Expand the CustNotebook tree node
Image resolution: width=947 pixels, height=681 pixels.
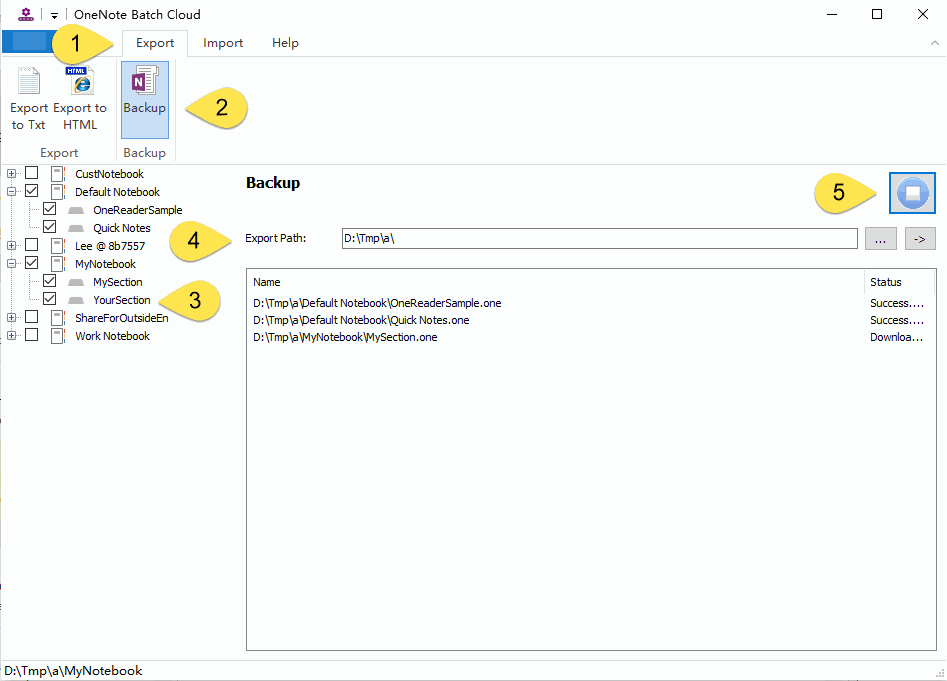pyautogui.click(x=10, y=173)
